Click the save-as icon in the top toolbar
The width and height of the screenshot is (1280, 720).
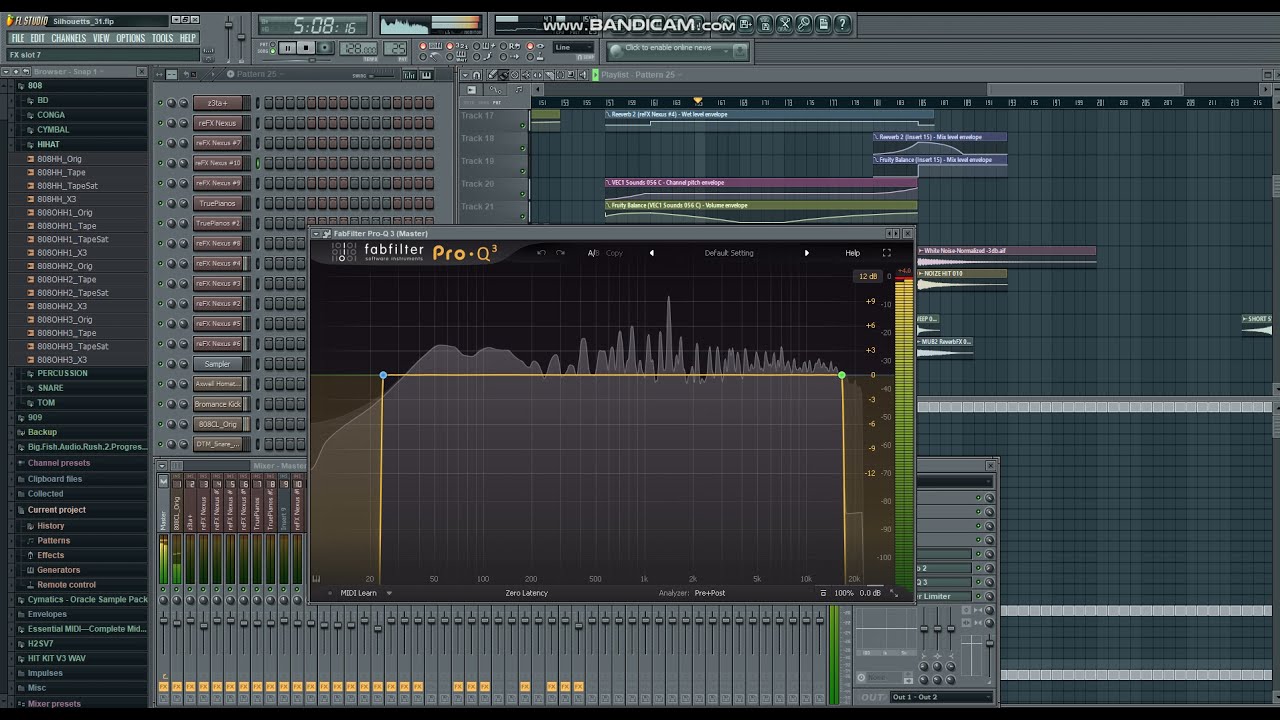745,24
